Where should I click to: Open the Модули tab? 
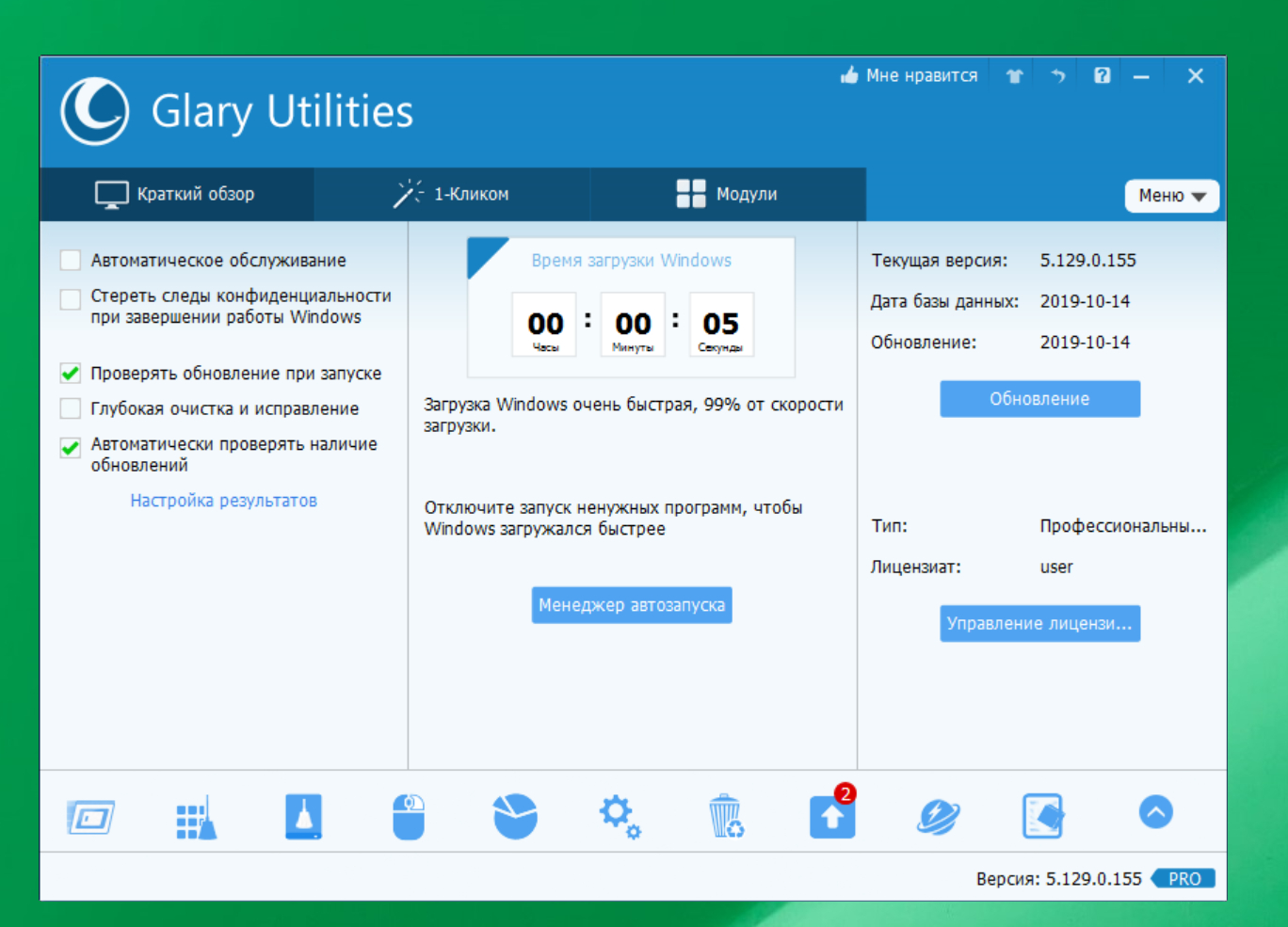(x=728, y=194)
